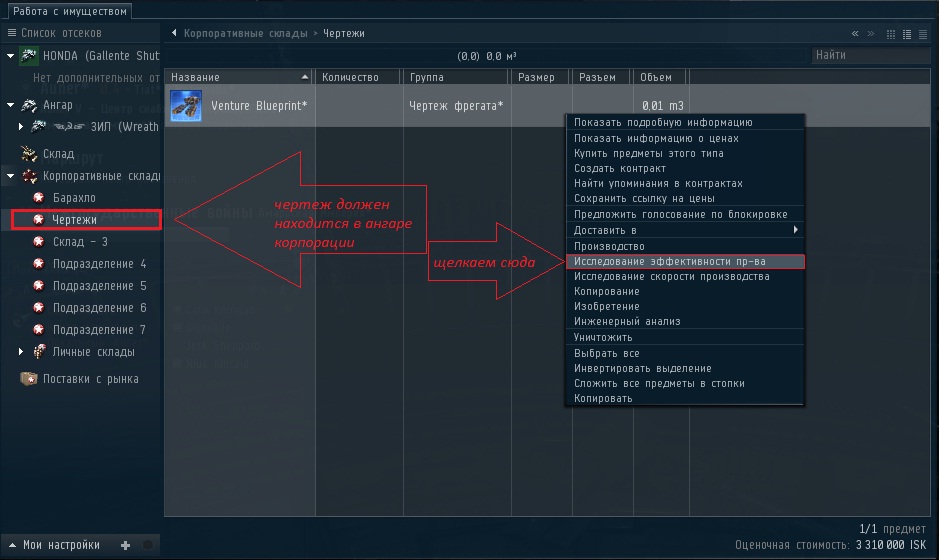Image resolution: width=939 pixels, height=560 pixels.
Task: Choose Сохранить ссылку на цены
Action: (x=684, y=198)
